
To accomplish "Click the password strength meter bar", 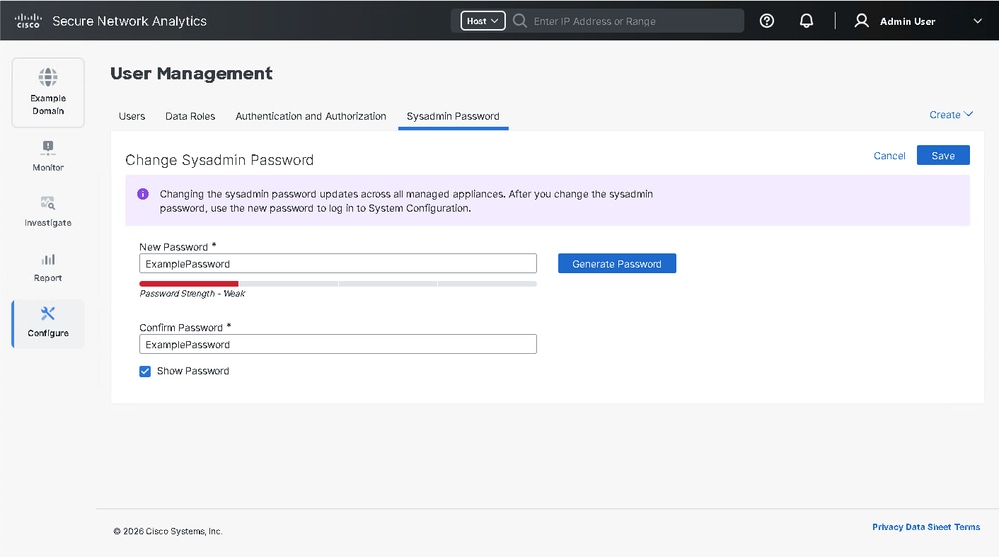I will click(x=338, y=284).
